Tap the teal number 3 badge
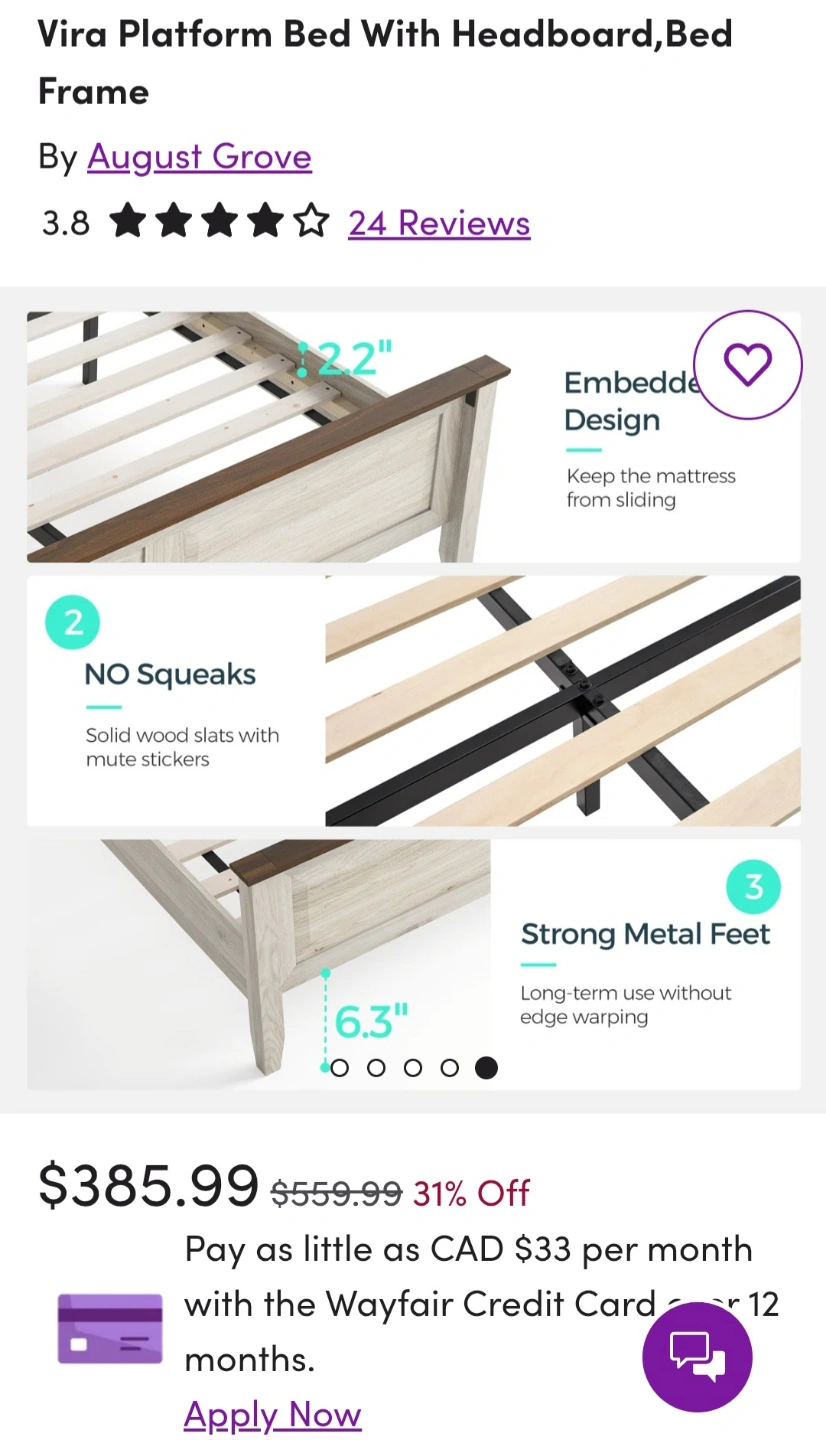This screenshot has height=1440, width=826. [753, 886]
